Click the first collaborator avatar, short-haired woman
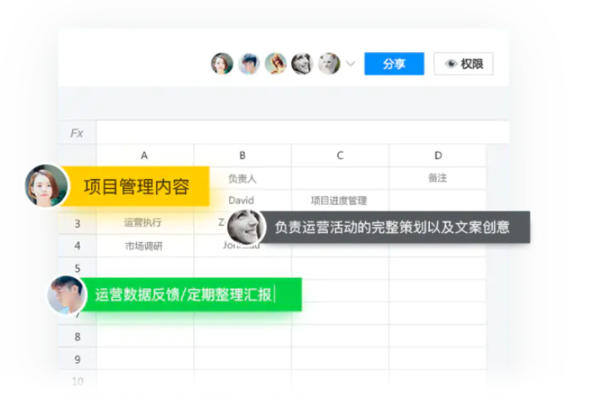600x398 pixels. coord(222,64)
